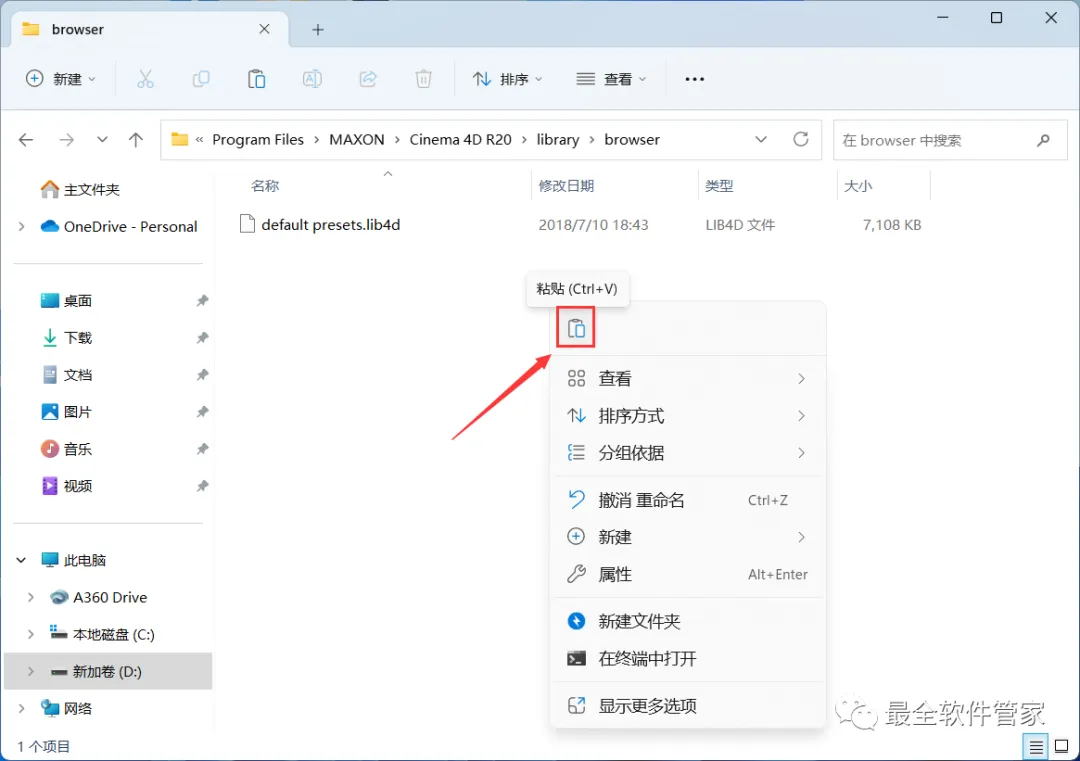
Task: Open 新建 submenu in context menu
Action: (688, 537)
